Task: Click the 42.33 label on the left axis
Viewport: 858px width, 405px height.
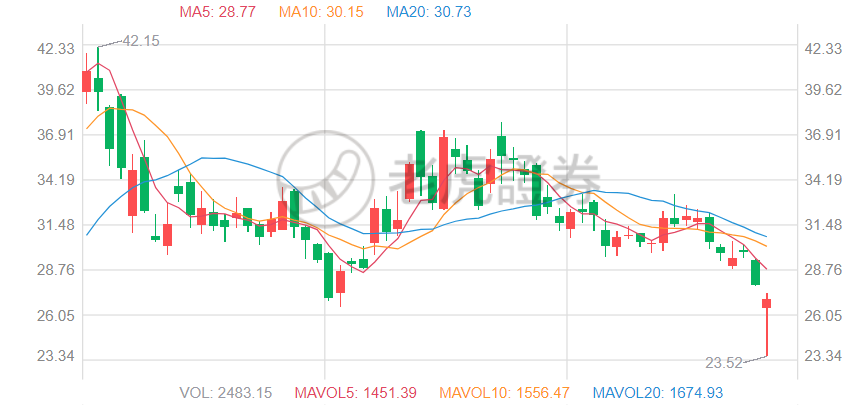Action: [29, 49]
